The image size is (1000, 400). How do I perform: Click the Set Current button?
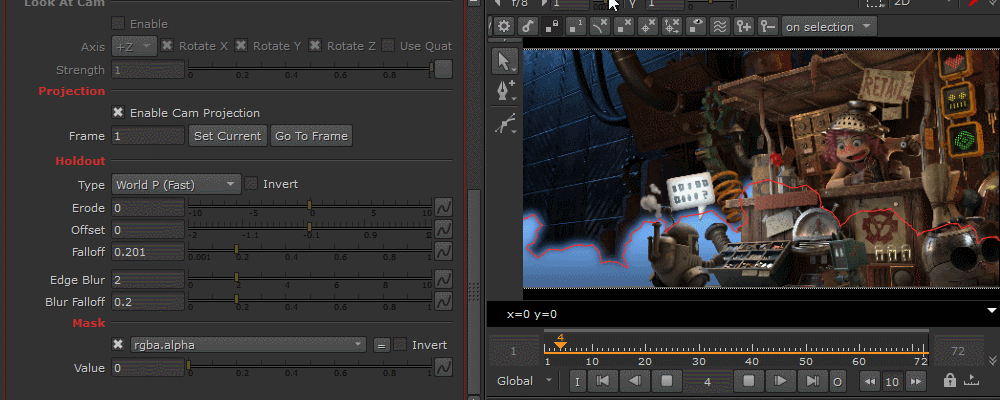click(x=228, y=136)
